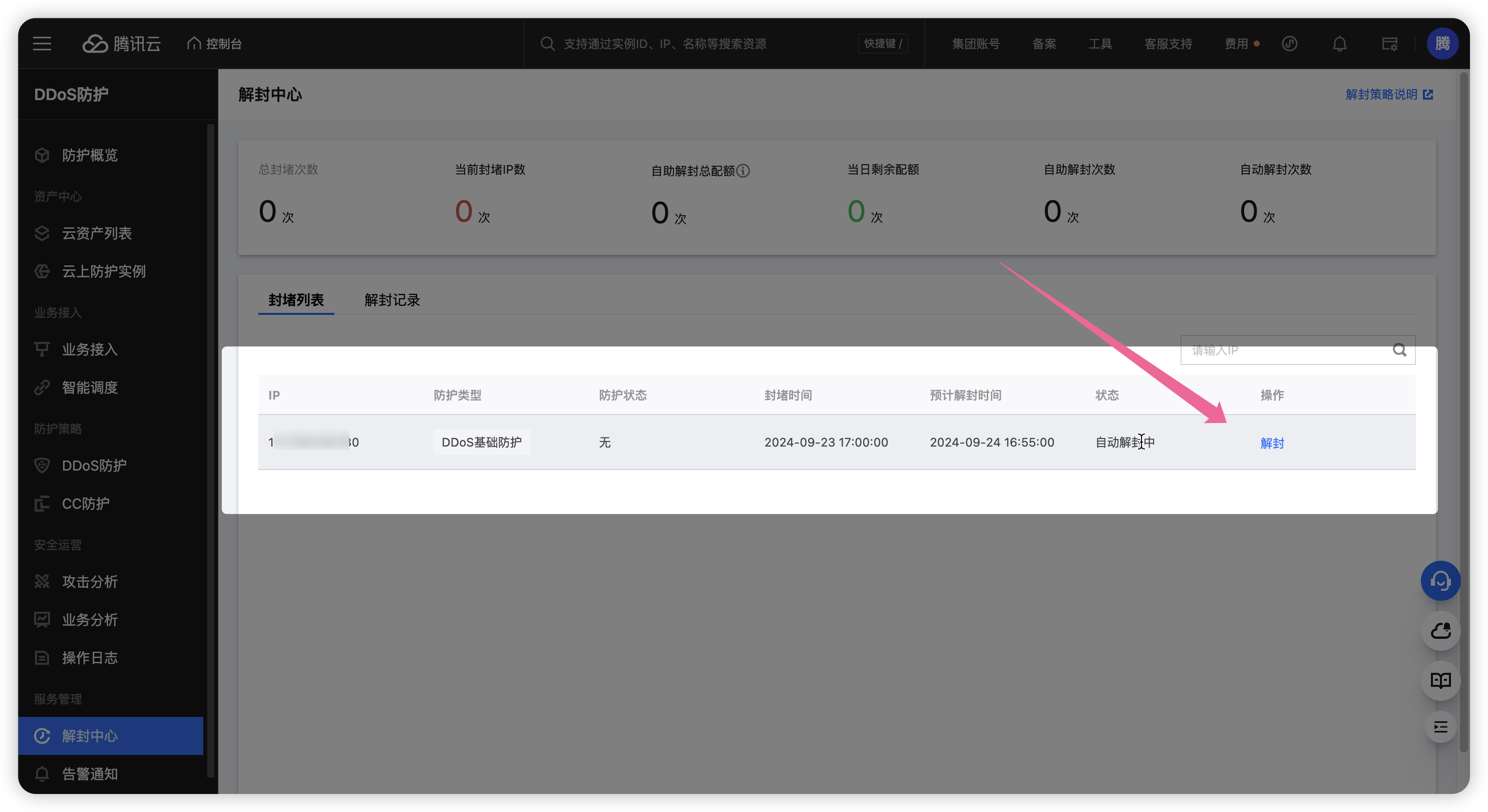Click the DDoS防护 shield icon

[42, 466]
